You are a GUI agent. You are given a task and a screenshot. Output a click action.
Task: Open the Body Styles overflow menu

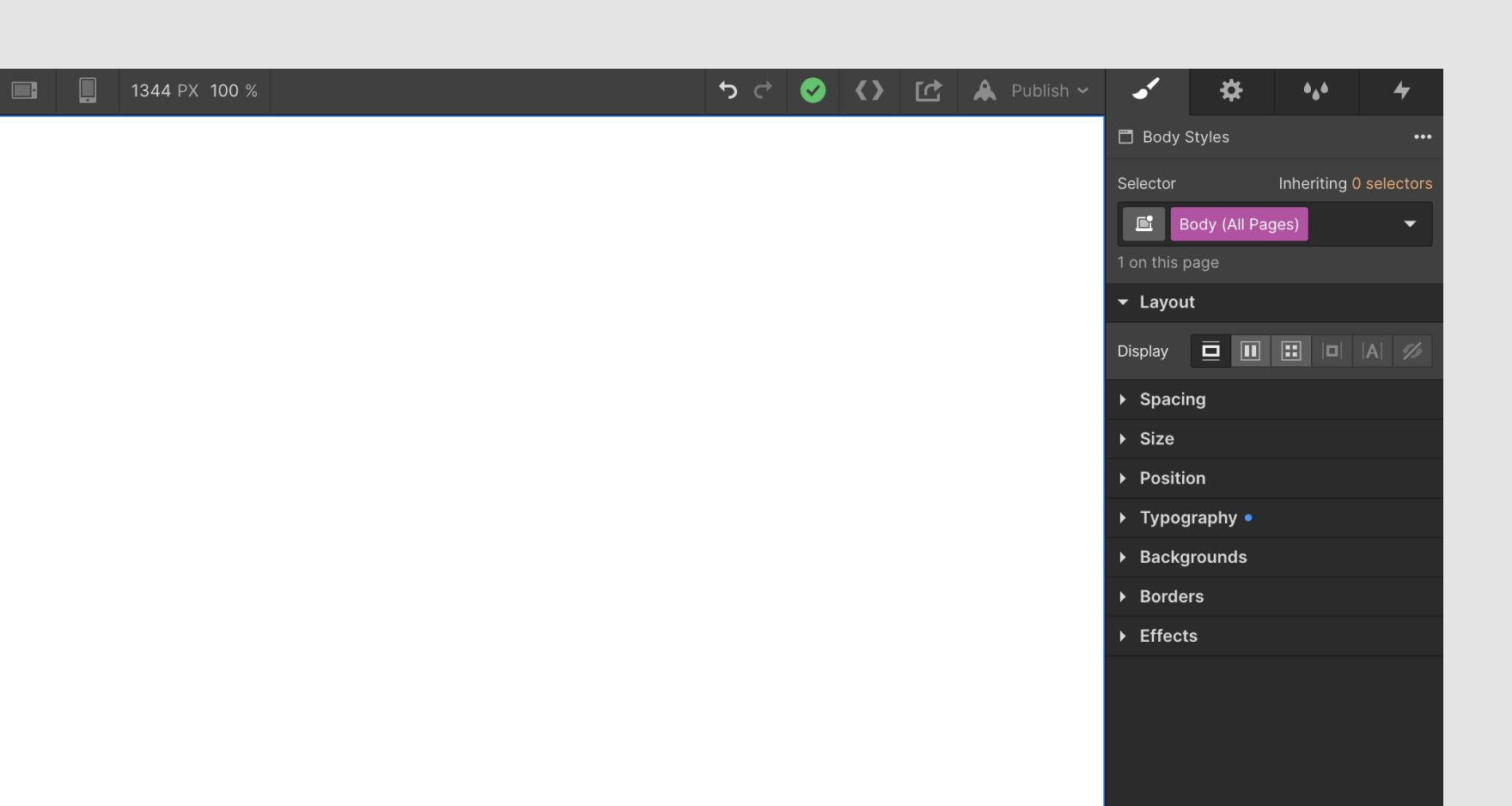1422,137
